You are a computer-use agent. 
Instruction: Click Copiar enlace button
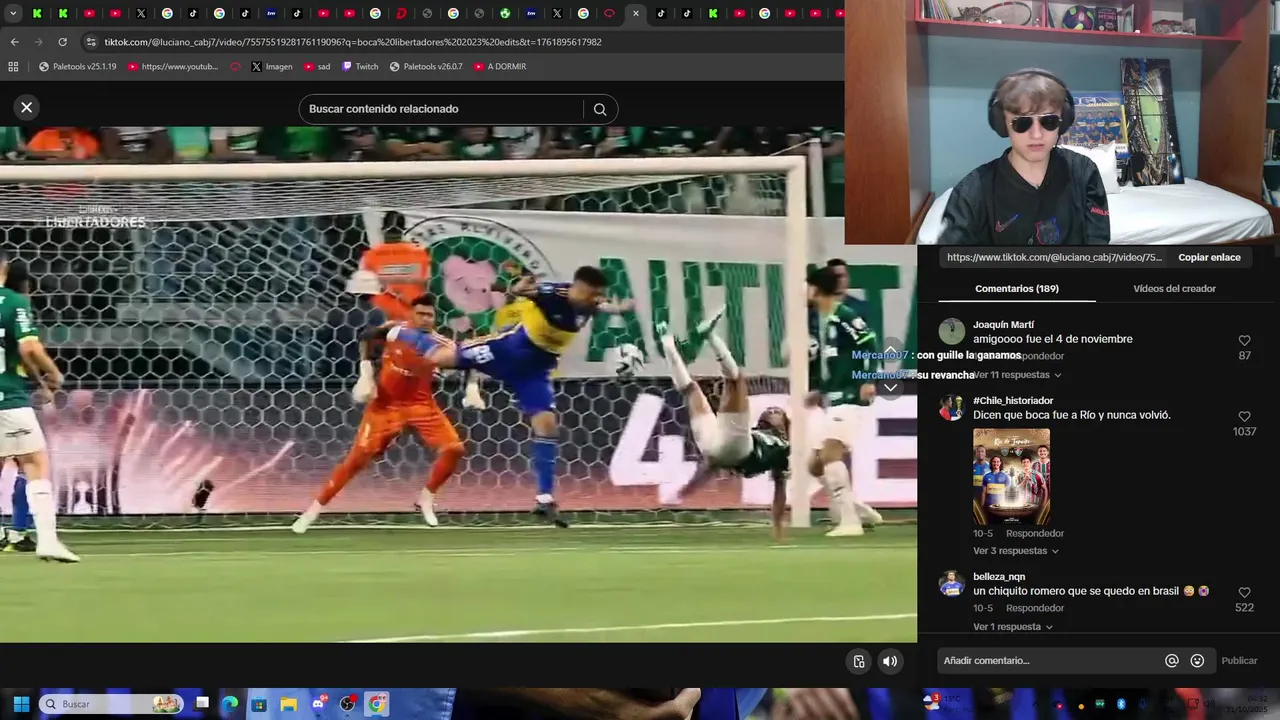[1209, 257]
